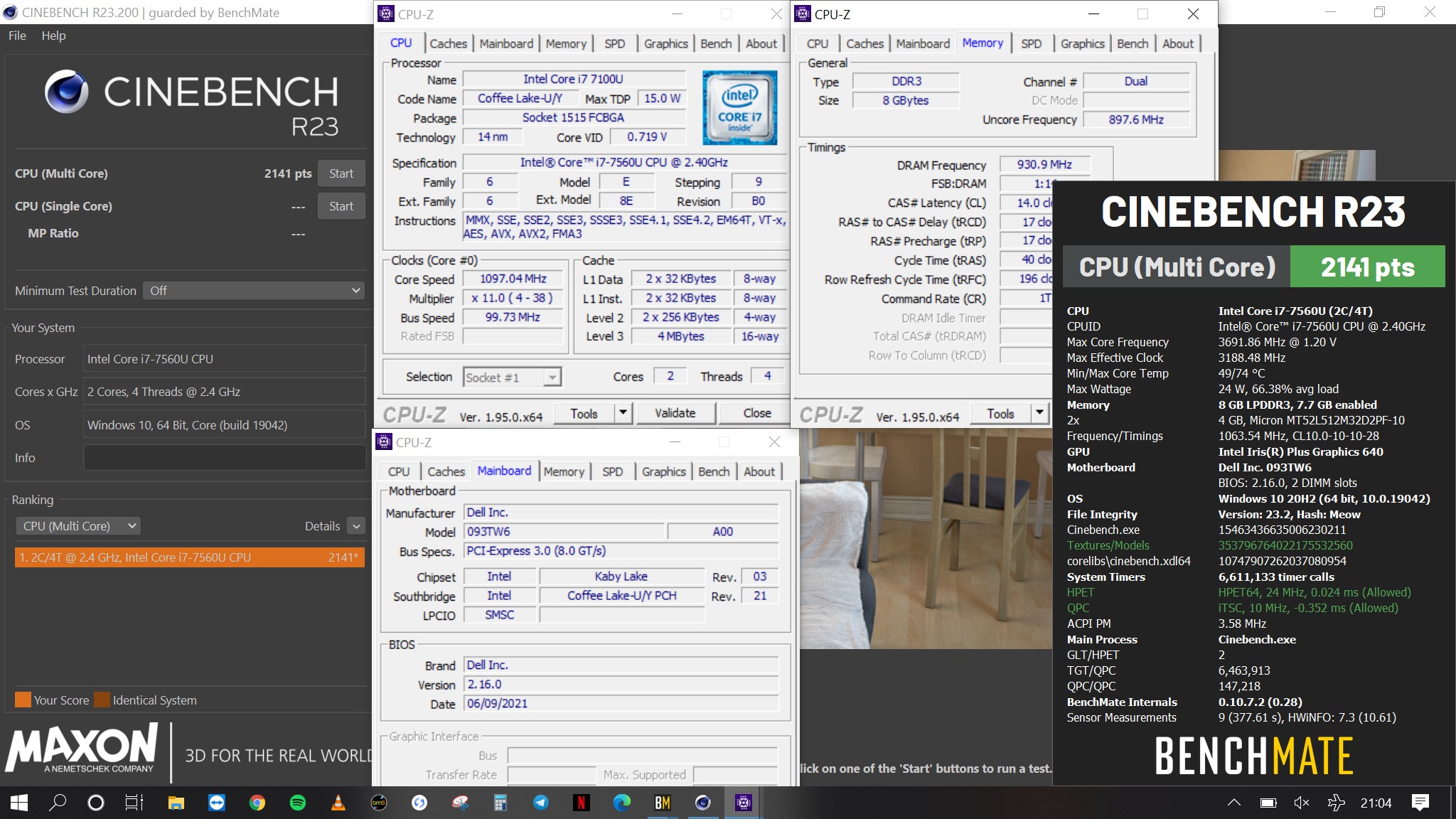Screen dimensions: 1456x819
Task: Switch to Cinebench taskbar icon
Action: pos(703,803)
